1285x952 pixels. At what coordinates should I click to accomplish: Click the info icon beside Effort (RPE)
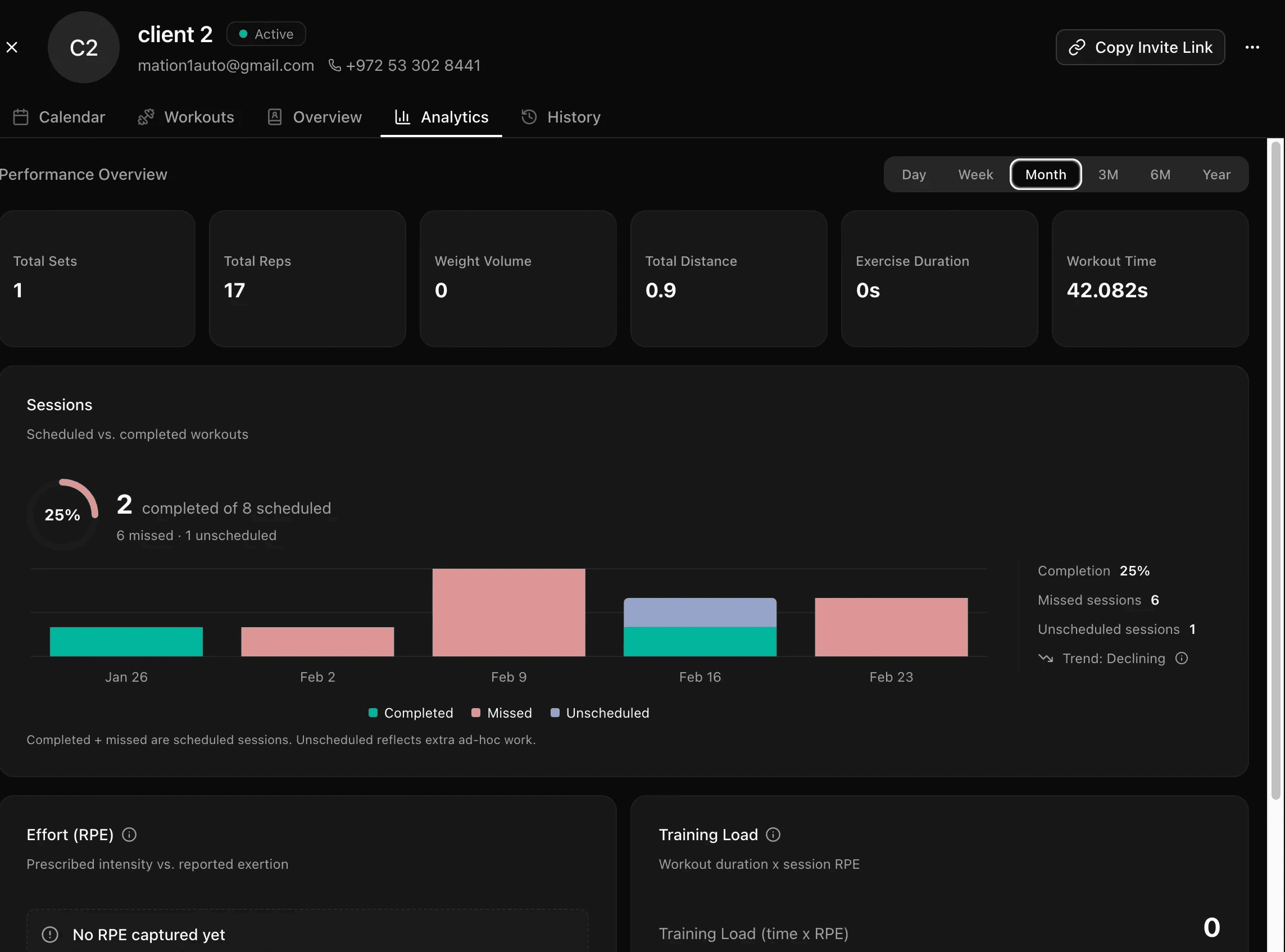point(129,835)
